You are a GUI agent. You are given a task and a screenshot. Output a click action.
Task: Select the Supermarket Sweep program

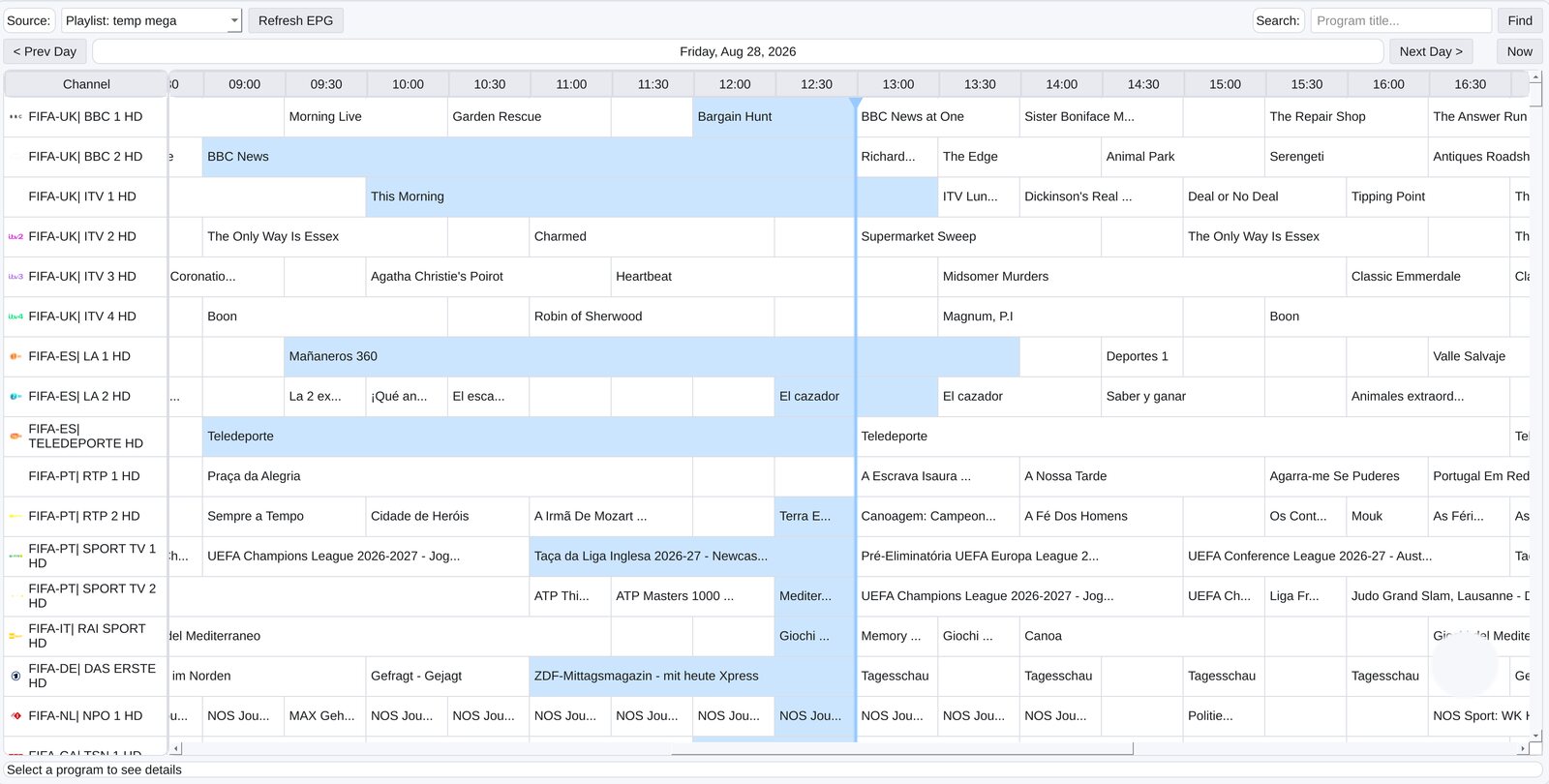click(978, 237)
